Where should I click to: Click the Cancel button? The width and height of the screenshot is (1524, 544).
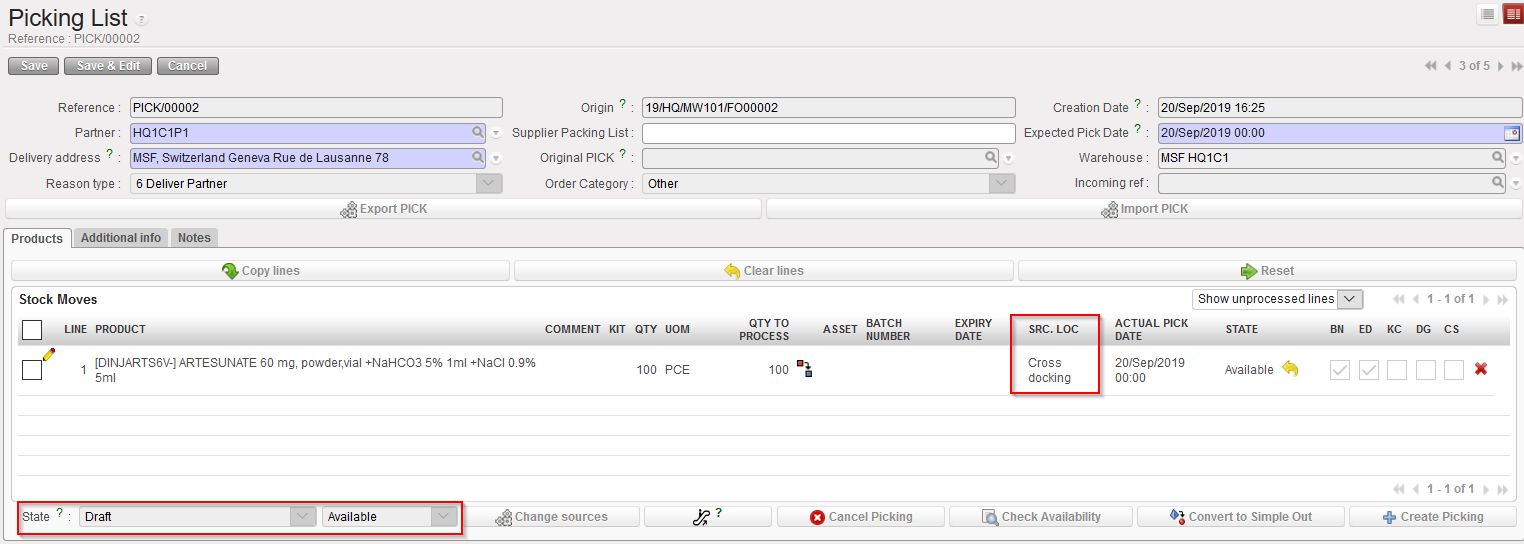[187, 66]
